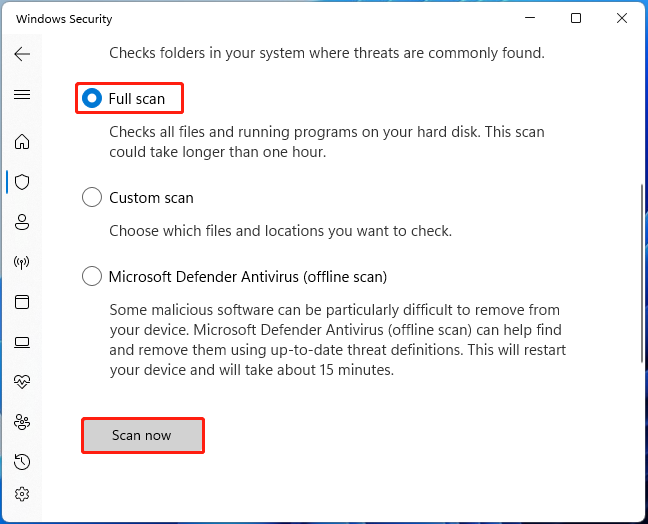Image resolution: width=648 pixels, height=524 pixels.
Task: Maximize the Windows Security window
Action: click(576, 18)
